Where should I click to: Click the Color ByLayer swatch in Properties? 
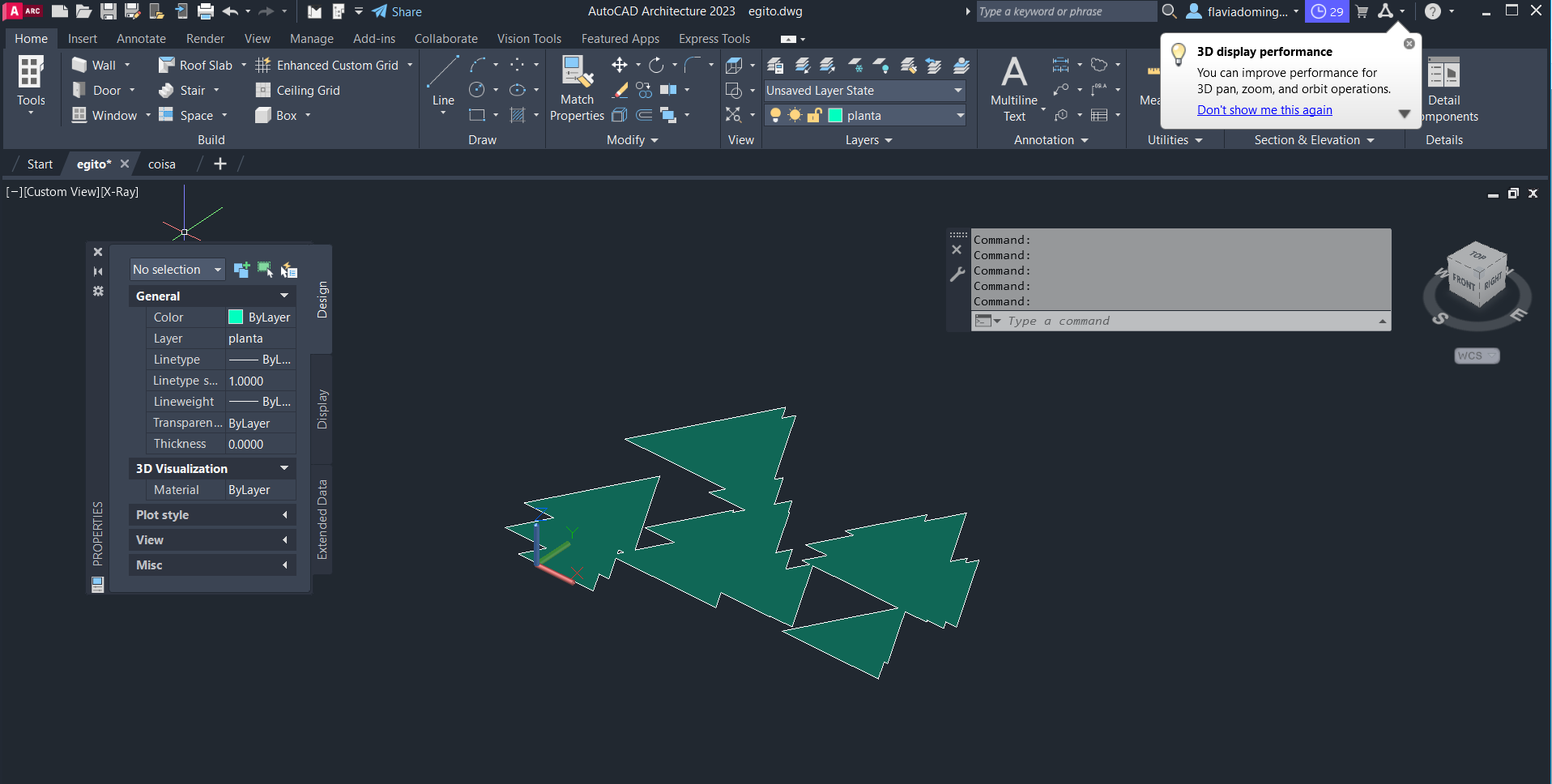pos(236,317)
